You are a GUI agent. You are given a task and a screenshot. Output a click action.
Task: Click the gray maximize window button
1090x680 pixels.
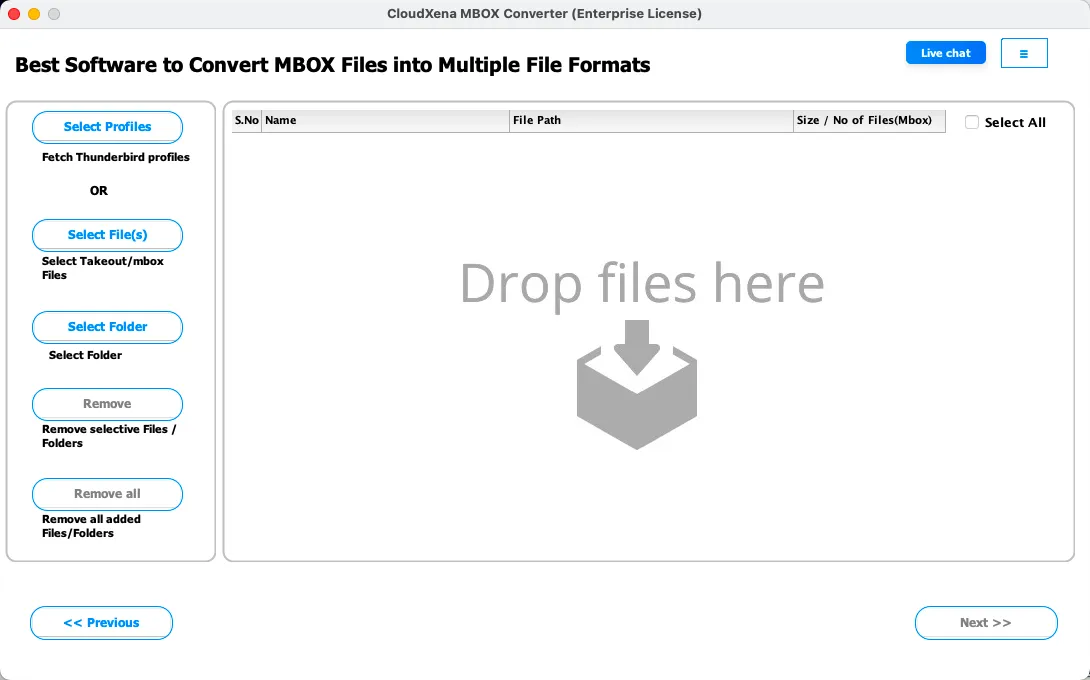pos(54,14)
